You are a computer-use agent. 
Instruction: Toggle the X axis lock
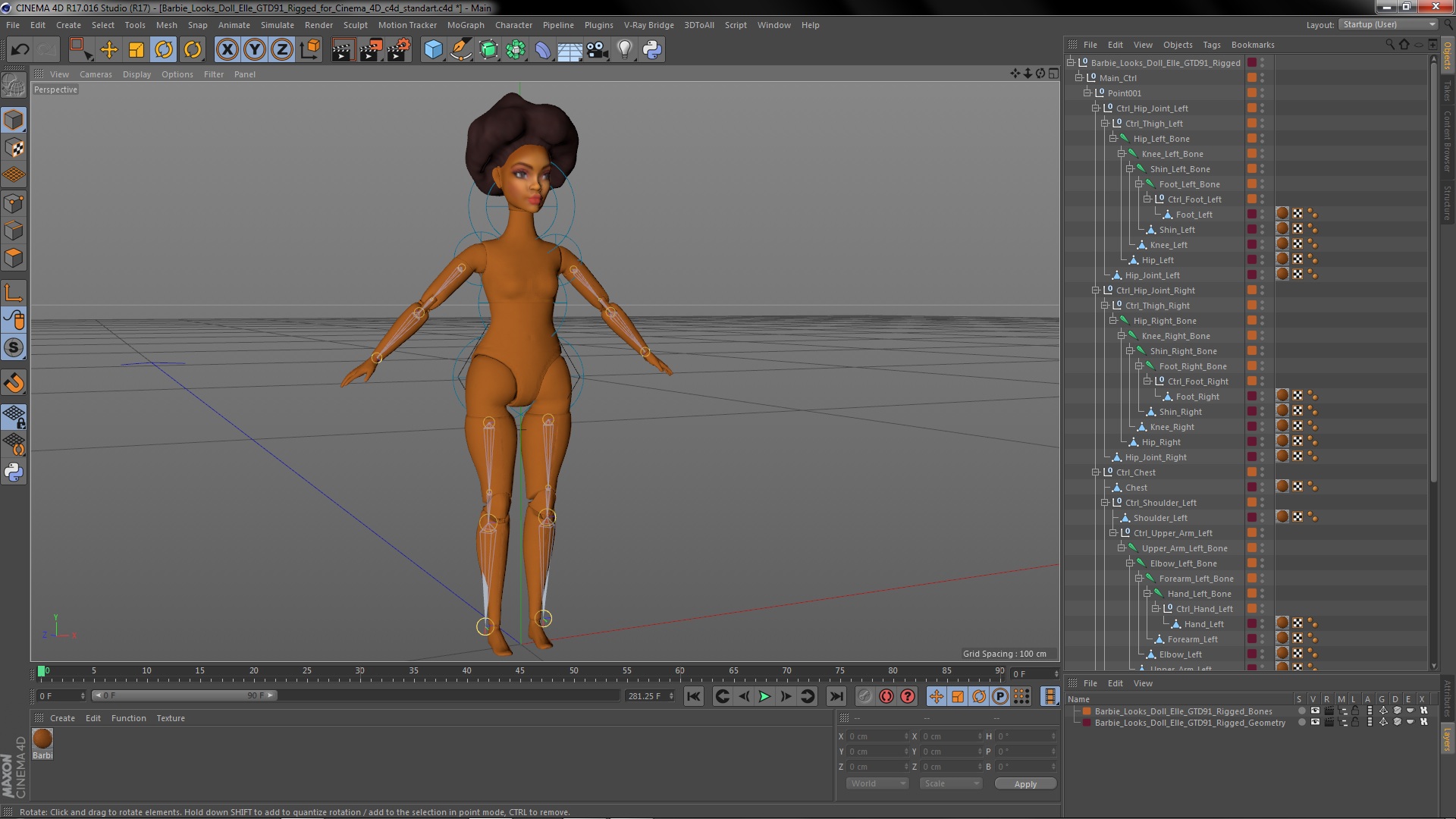click(x=227, y=50)
